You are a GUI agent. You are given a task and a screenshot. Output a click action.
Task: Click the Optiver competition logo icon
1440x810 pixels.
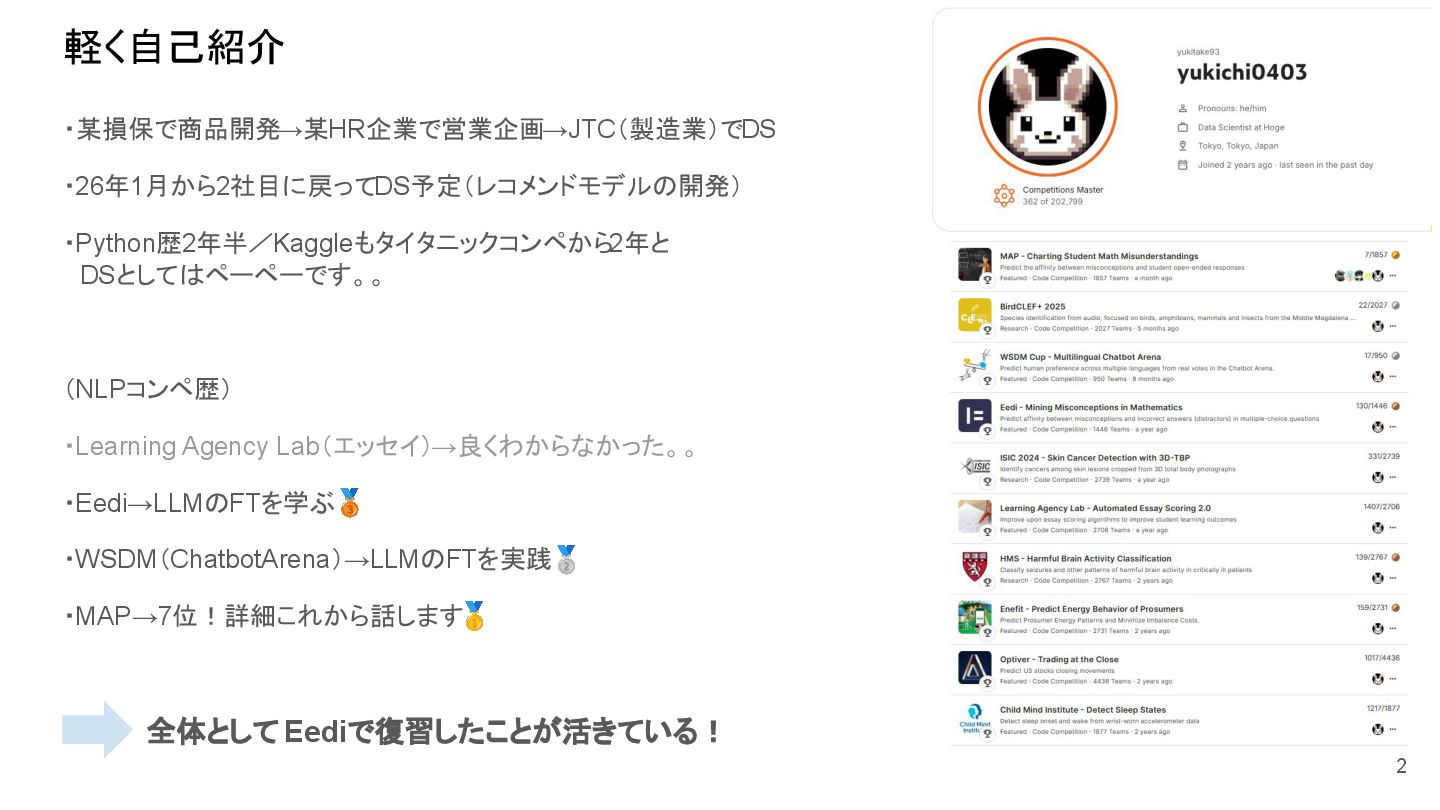(974, 667)
